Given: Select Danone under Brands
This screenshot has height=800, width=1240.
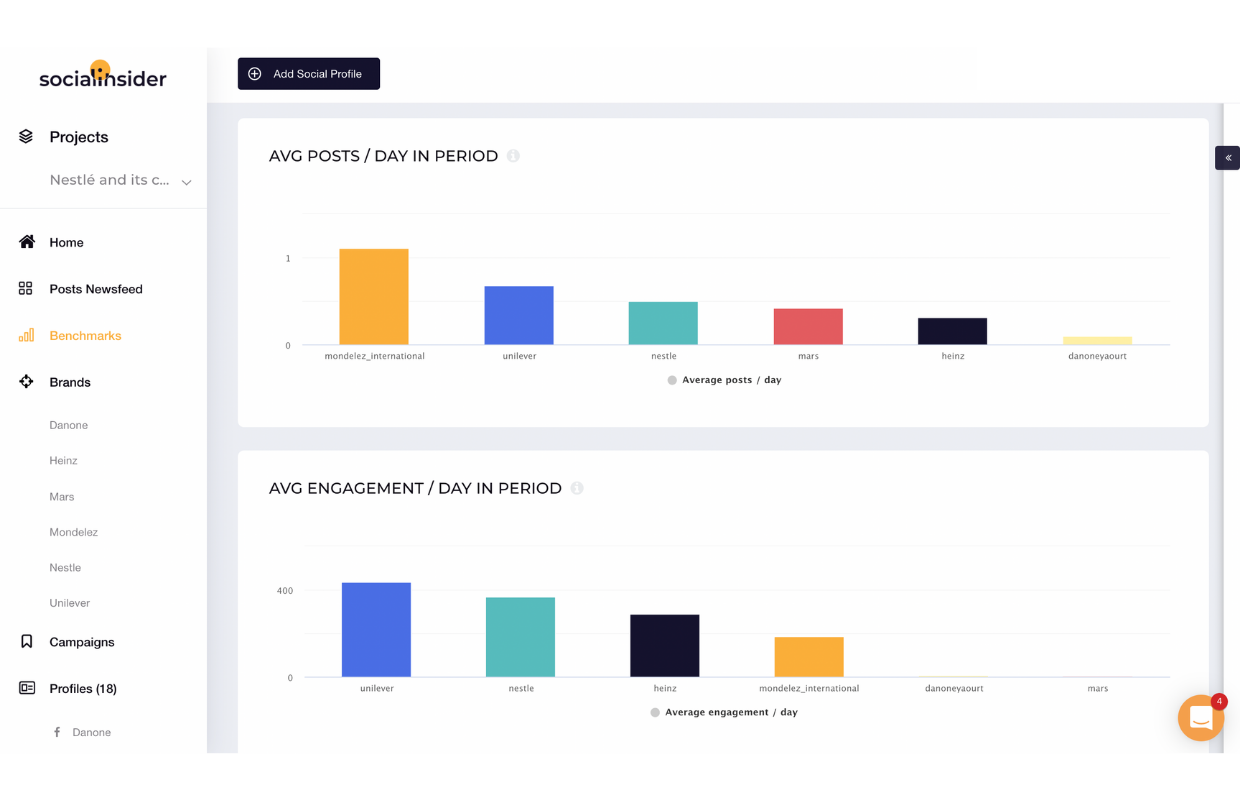Looking at the screenshot, I should (x=69, y=425).
